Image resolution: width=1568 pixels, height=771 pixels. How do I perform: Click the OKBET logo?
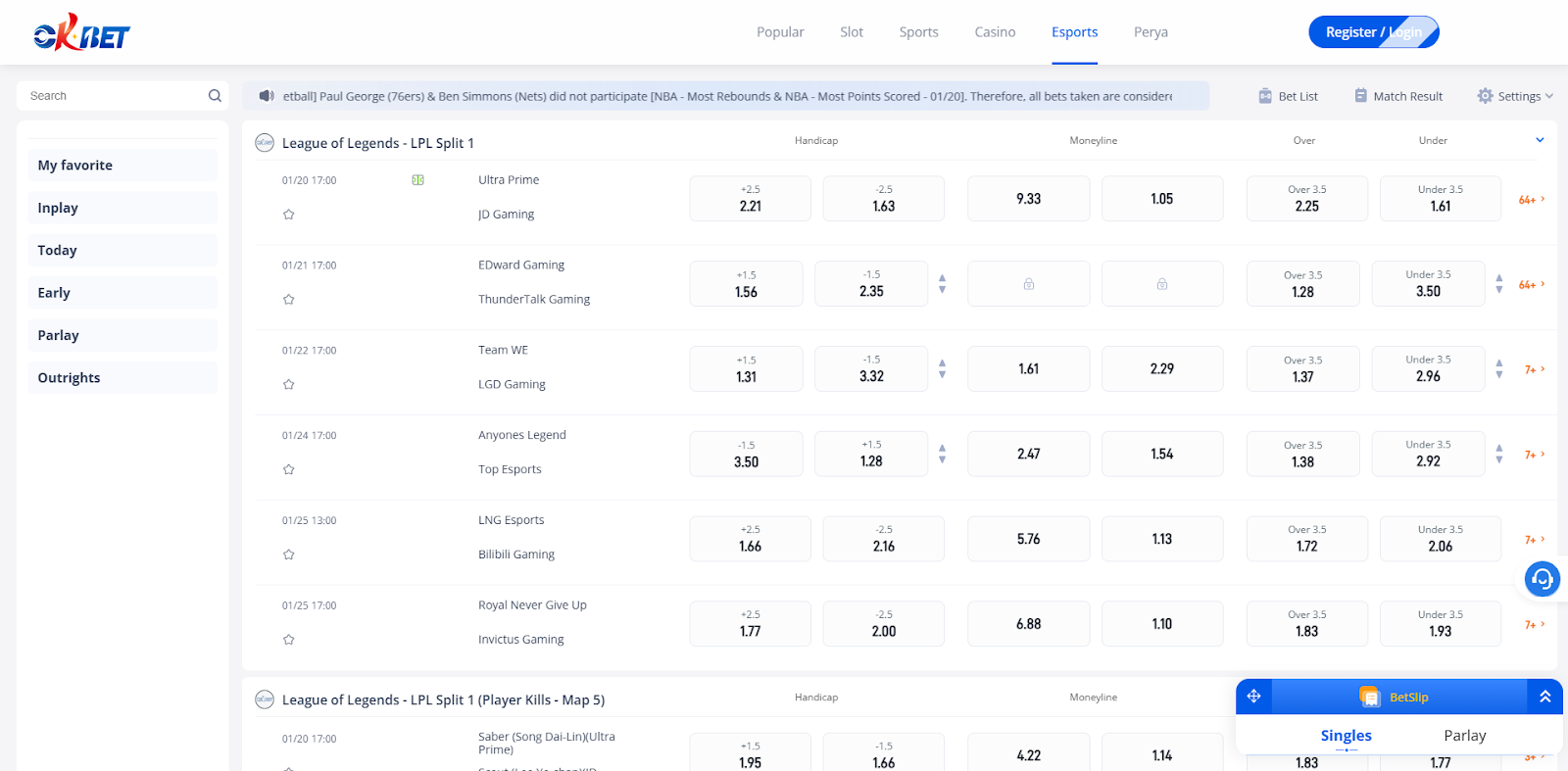81,32
